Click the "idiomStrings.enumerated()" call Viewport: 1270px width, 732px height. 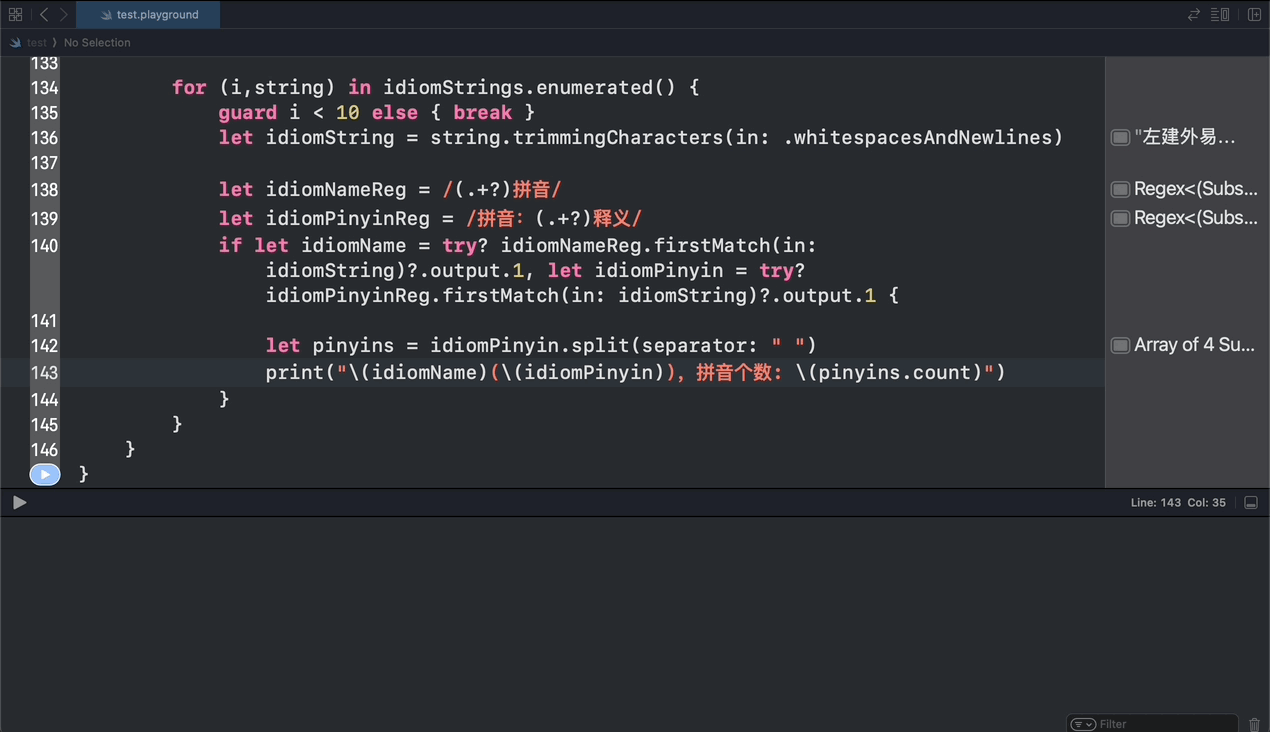530,87
